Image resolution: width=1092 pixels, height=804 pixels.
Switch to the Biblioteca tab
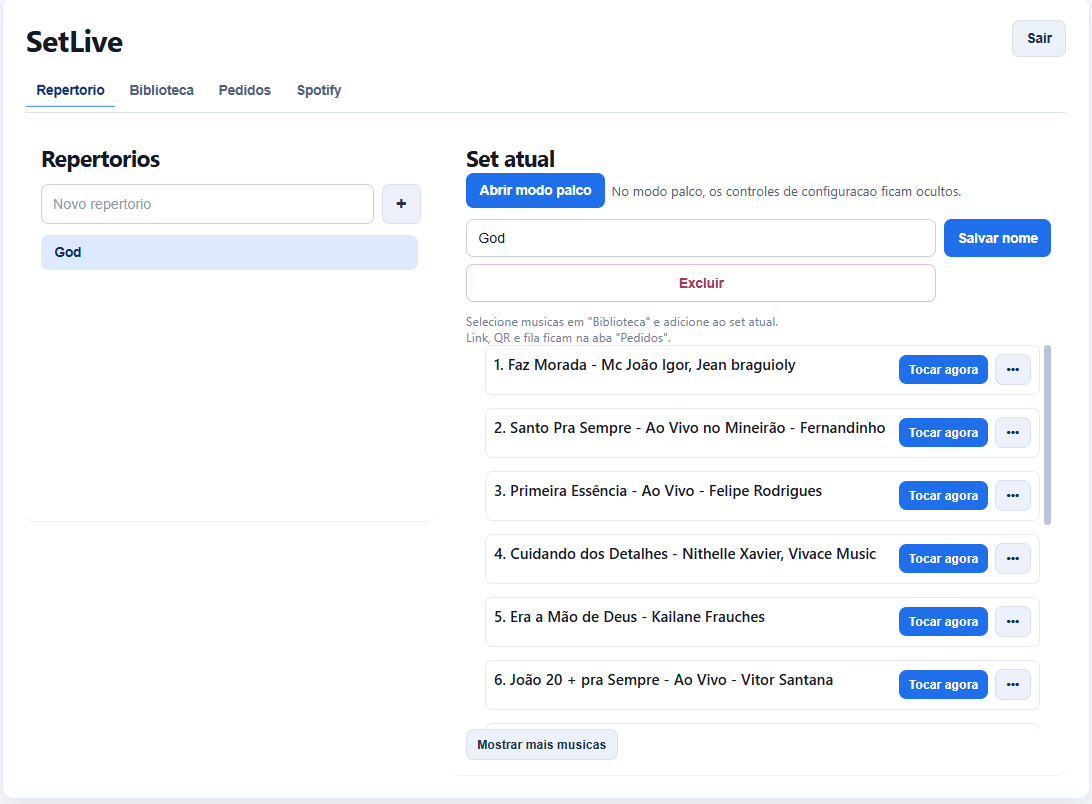(161, 90)
